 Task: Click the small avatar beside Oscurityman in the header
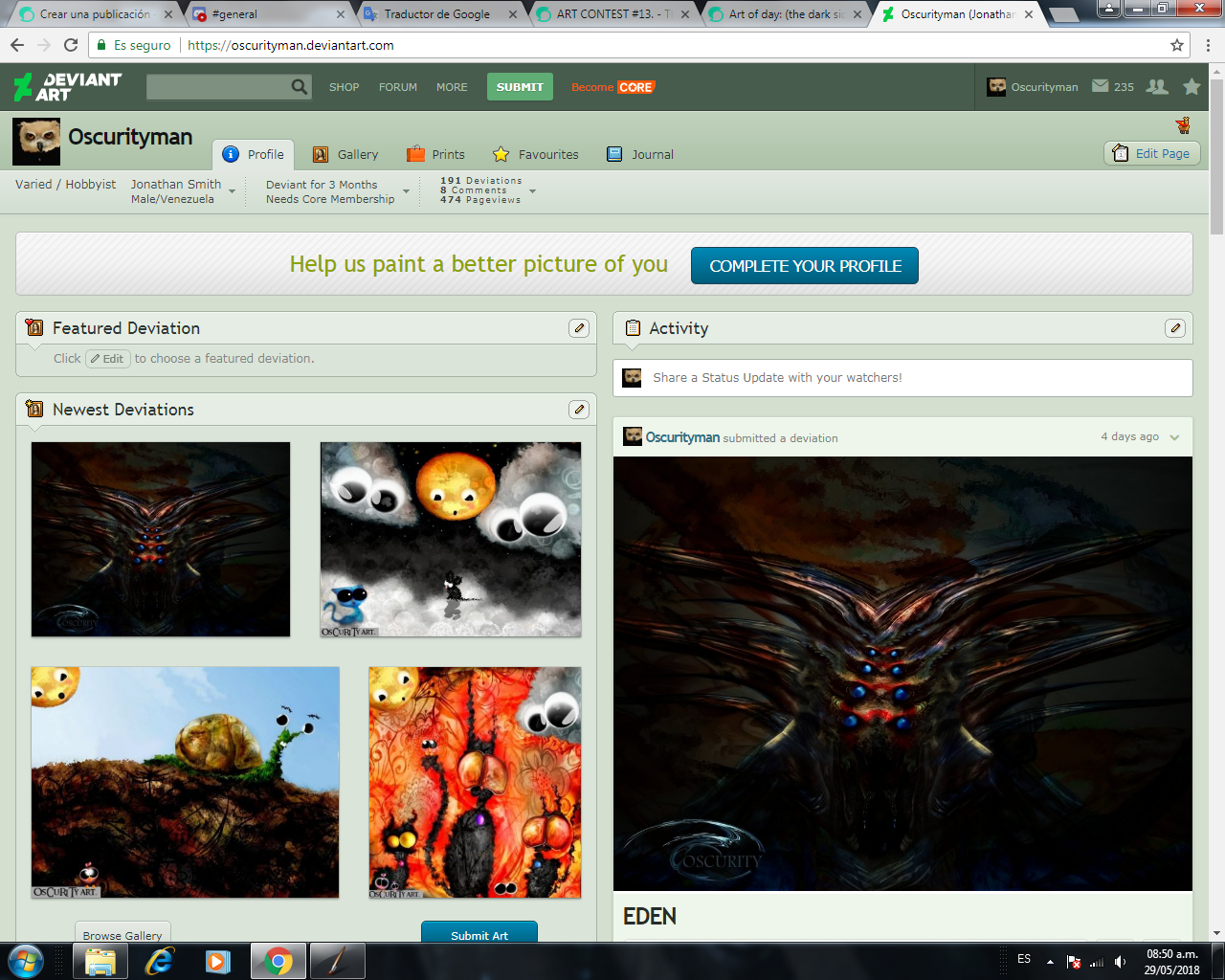pos(996,87)
